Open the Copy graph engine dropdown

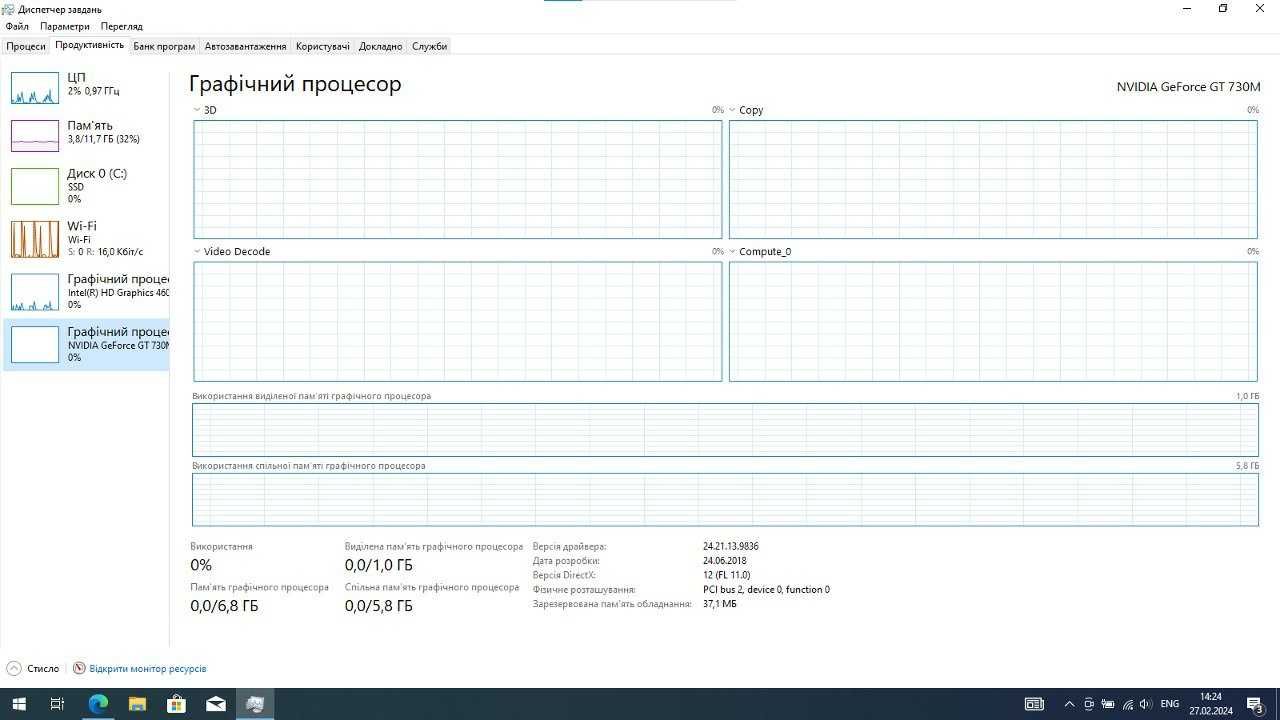point(732,110)
